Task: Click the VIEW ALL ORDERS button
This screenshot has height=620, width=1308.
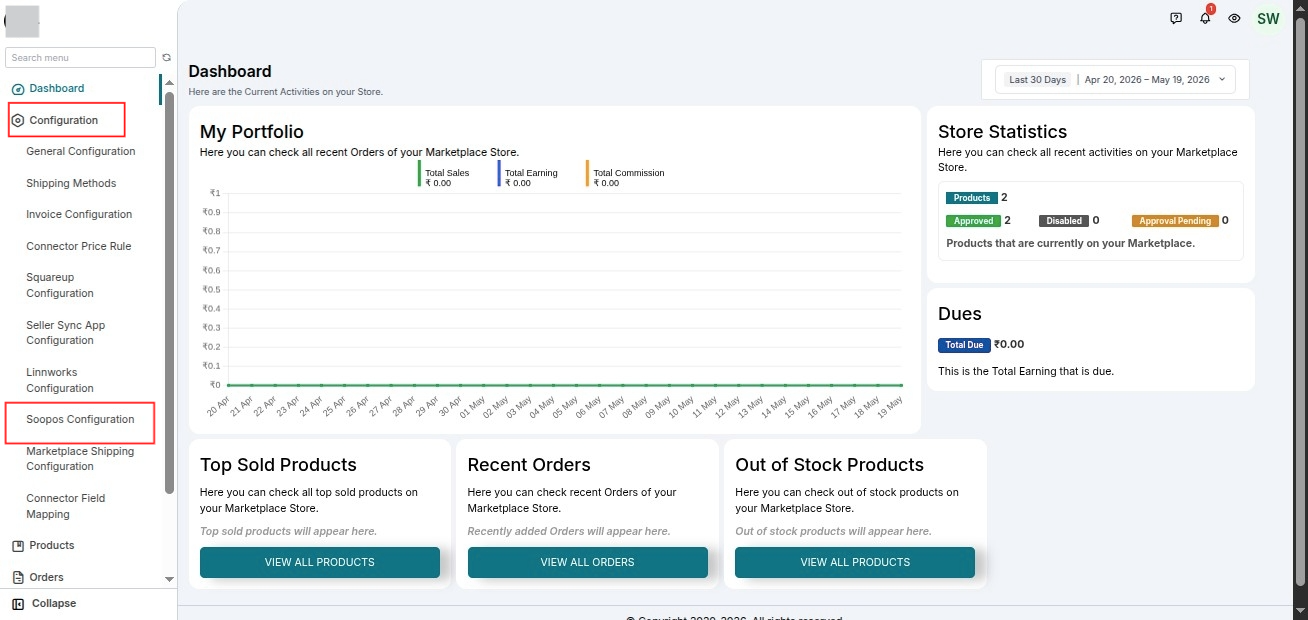Action: (588, 562)
